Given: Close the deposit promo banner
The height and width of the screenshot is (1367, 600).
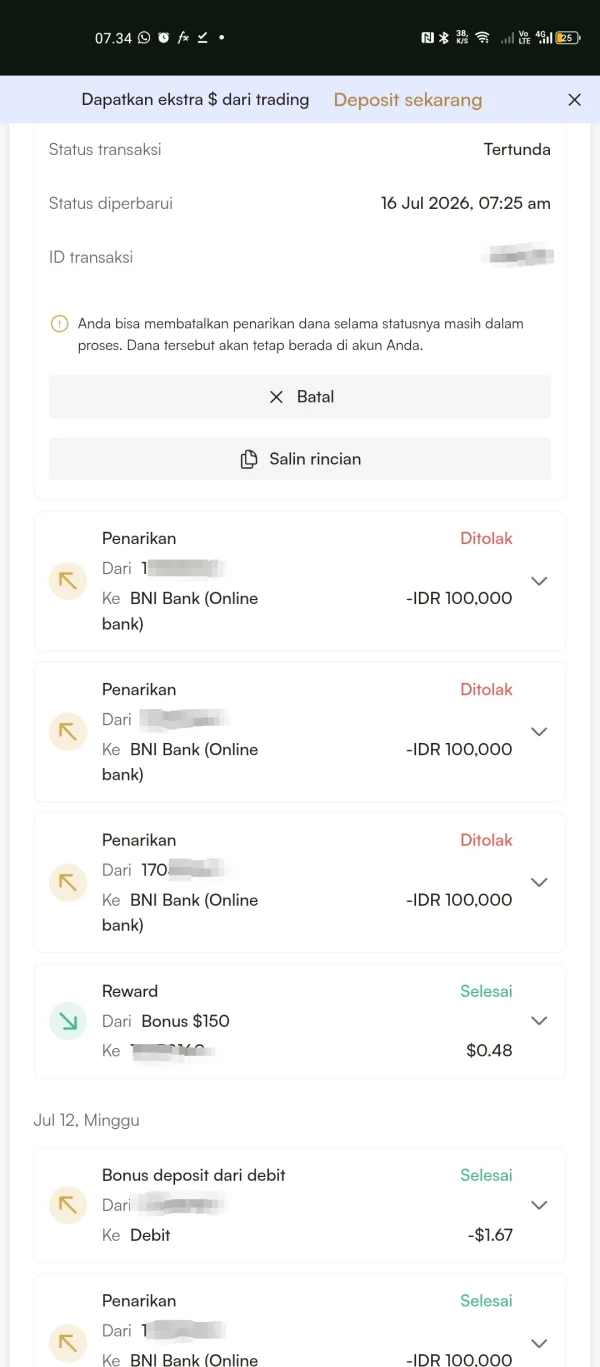Looking at the screenshot, I should click(574, 100).
